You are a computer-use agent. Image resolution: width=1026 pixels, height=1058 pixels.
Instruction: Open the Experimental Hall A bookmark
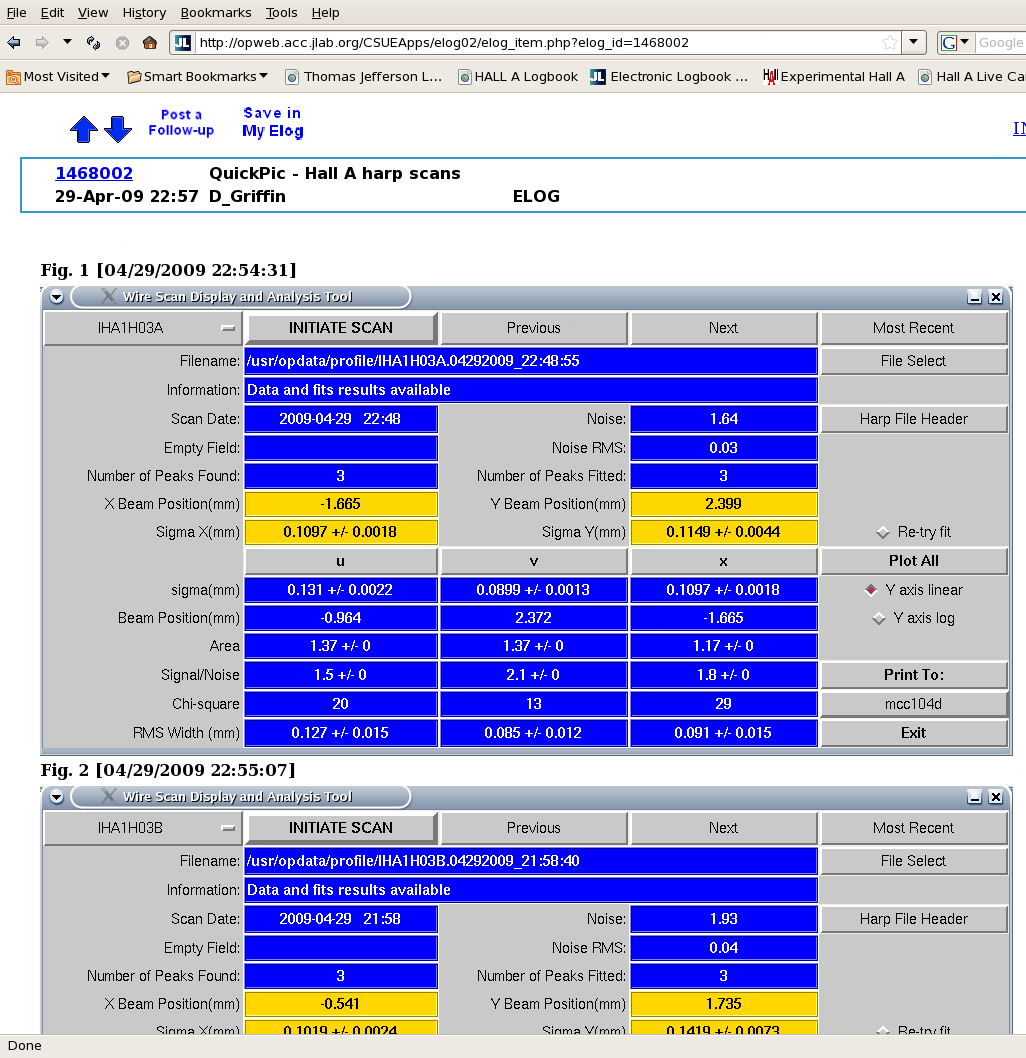click(x=834, y=77)
